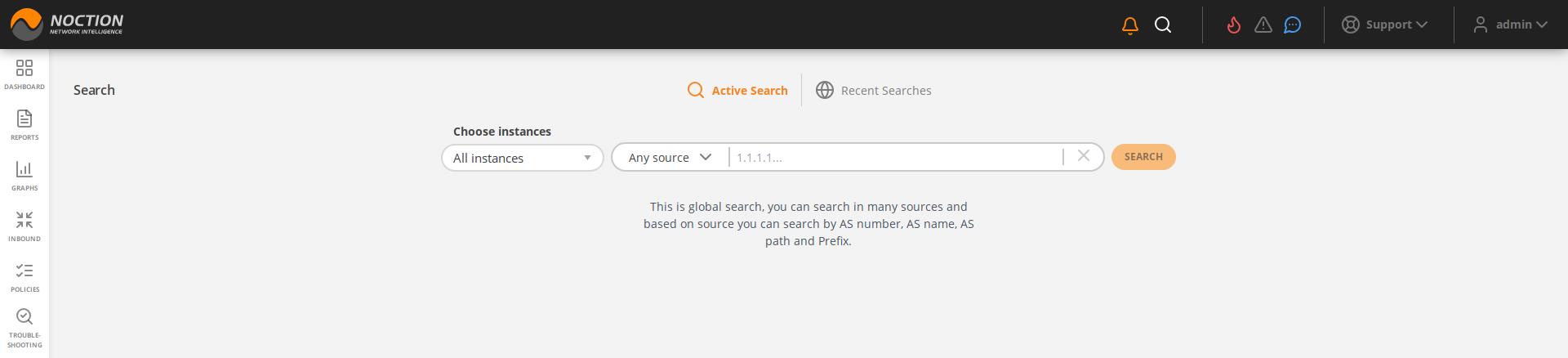Clear the search field with X

(1084, 156)
